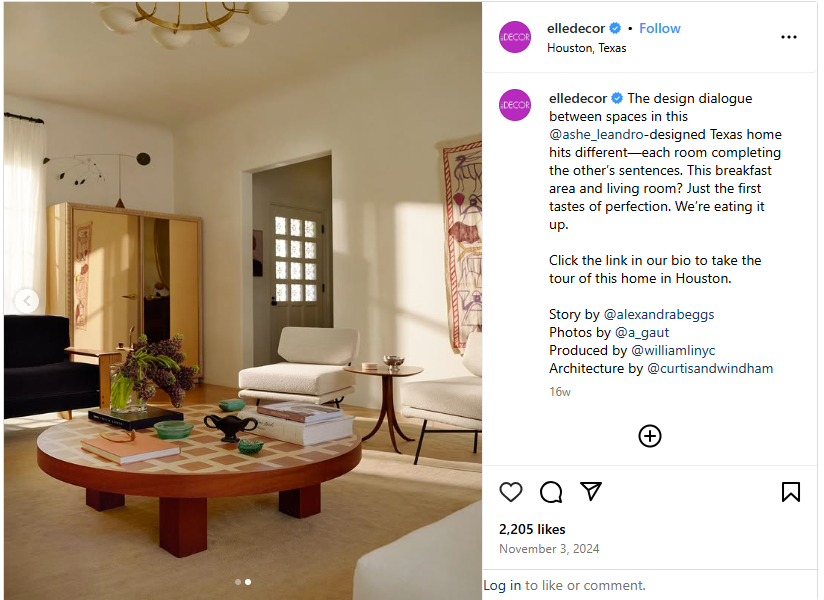Like the post with the heart icon
The image size is (824, 600).
coord(510,492)
